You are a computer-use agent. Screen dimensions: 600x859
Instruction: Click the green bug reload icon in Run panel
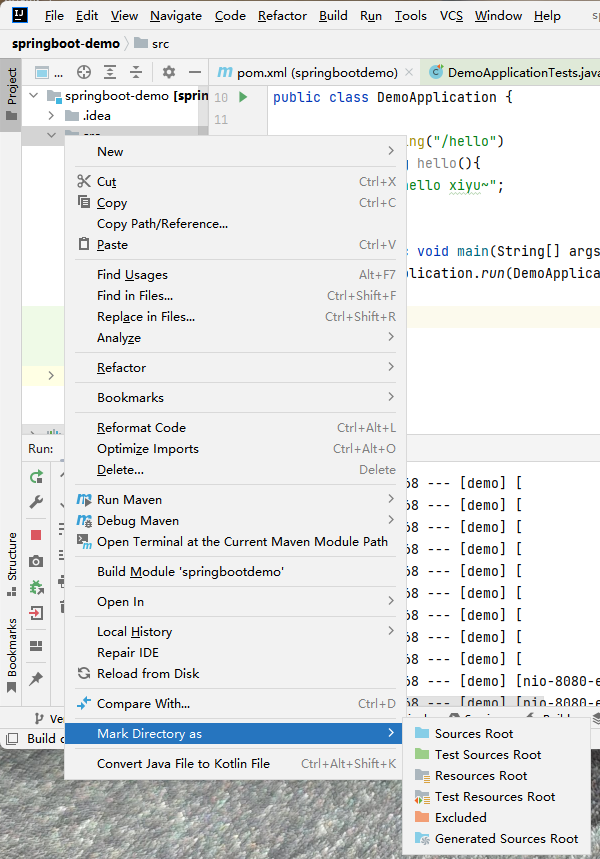(x=36, y=588)
